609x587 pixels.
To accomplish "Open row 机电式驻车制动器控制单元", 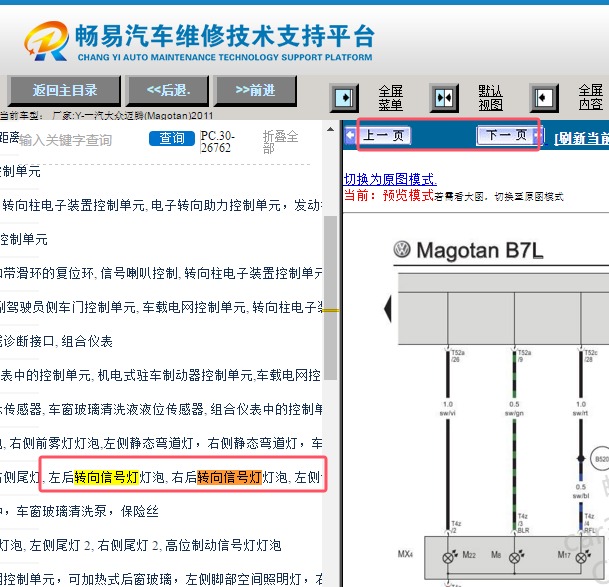I will pyautogui.click(x=161, y=375).
